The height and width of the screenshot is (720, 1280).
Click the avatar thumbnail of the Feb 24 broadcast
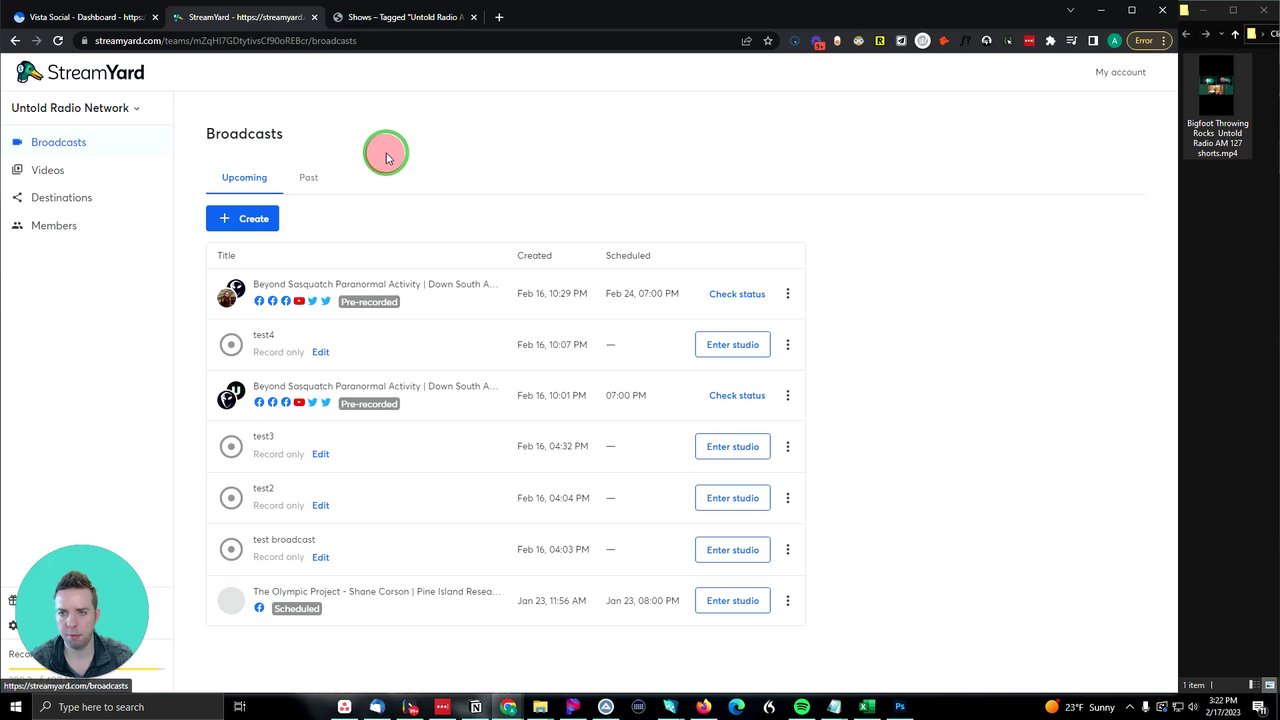click(x=231, y=294)
